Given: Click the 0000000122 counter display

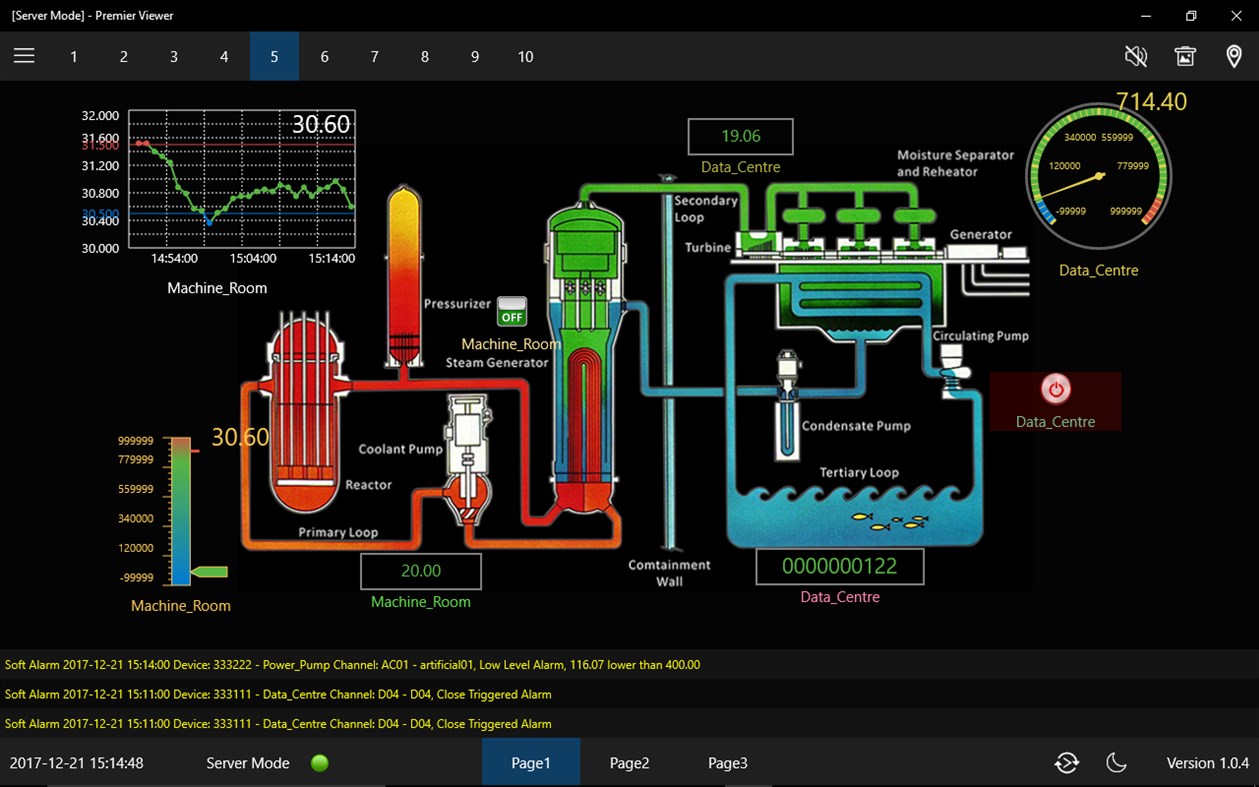Looking at the screenshot, I should 840,566.
